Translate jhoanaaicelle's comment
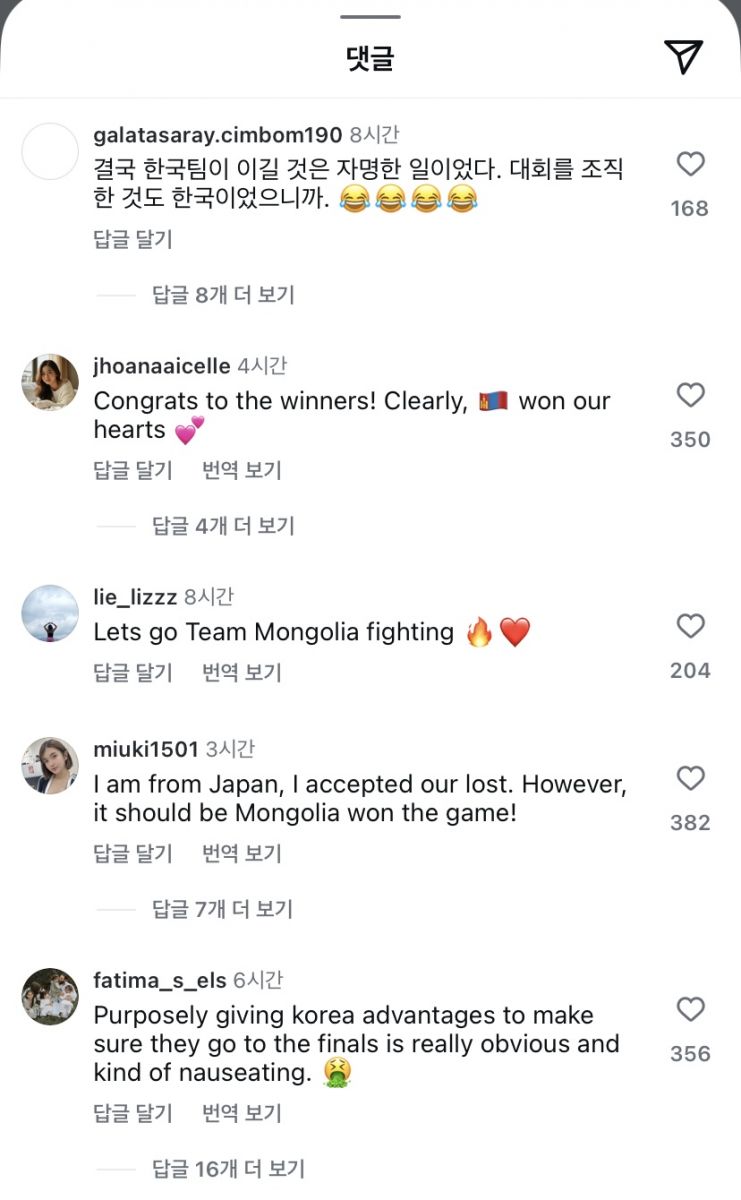The height and width of the screenshot is (1200, 741). [242, 470]
